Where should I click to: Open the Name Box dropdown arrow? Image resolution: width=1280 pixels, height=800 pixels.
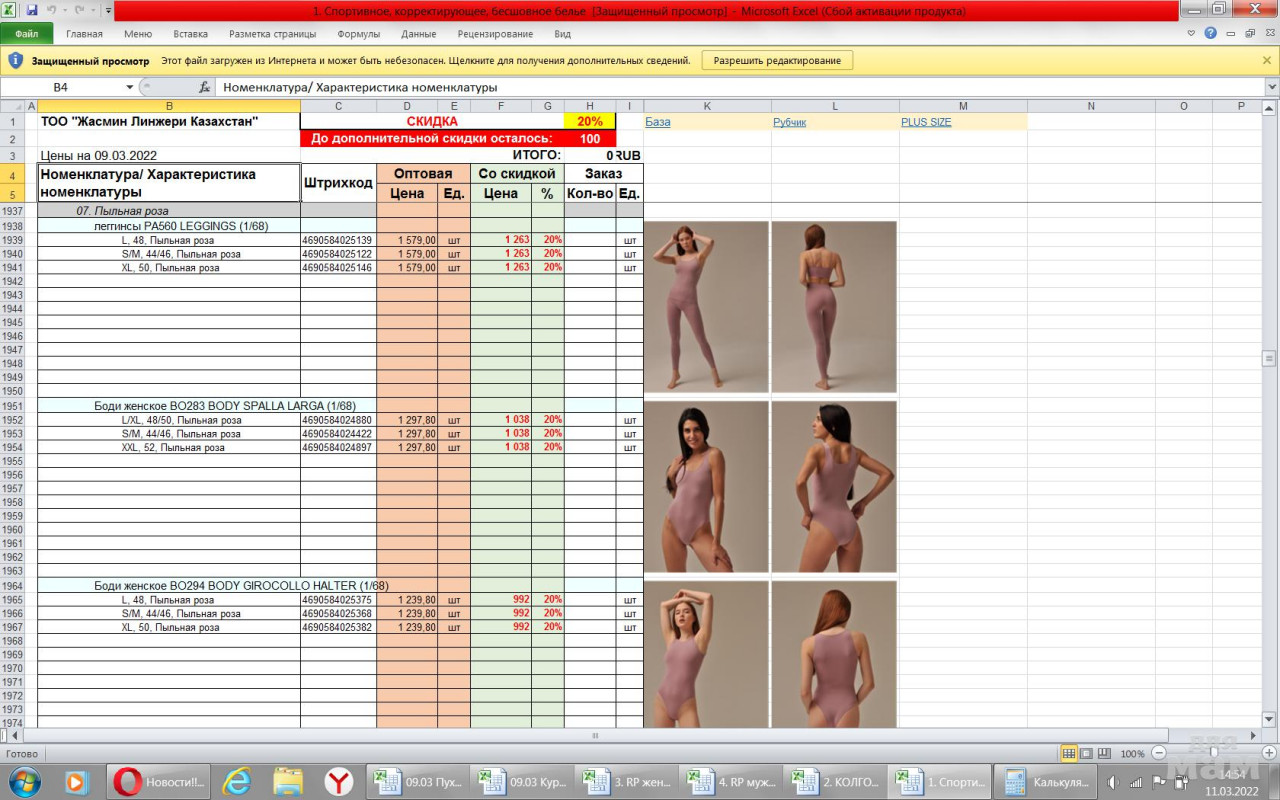pos(129,87)
